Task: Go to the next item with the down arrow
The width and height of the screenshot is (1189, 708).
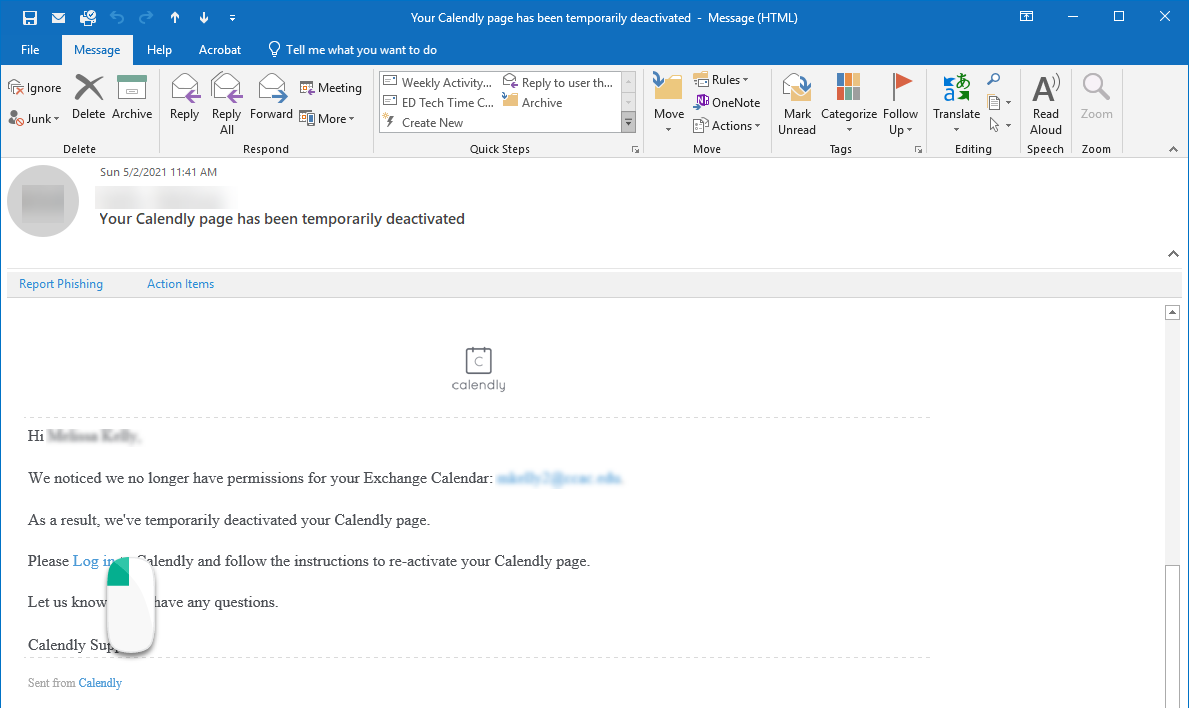Action: [x=204, y=17]
